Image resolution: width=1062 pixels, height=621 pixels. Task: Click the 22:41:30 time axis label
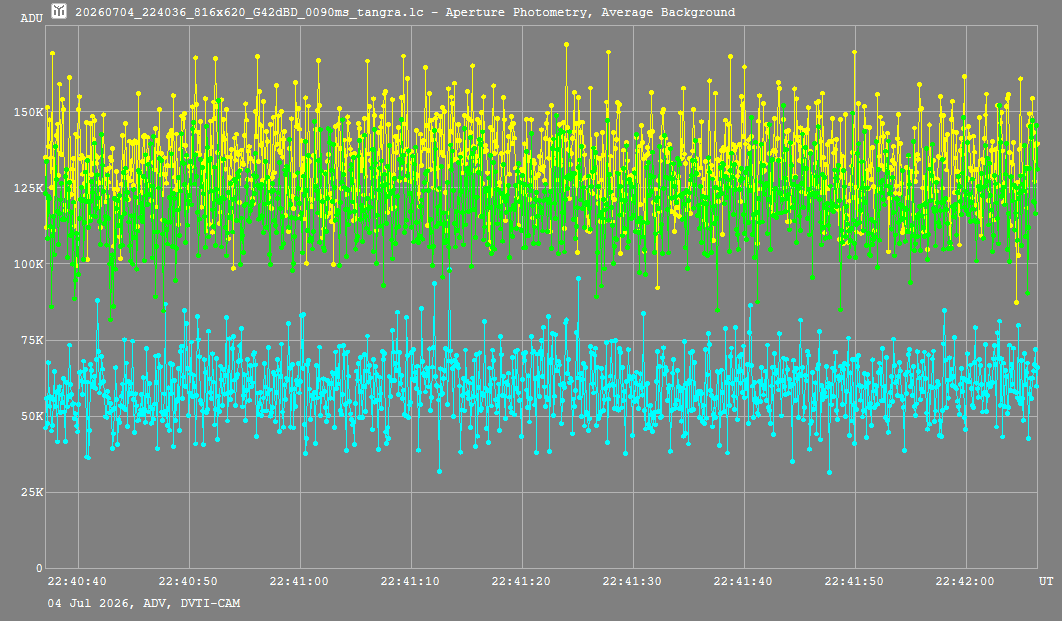click(x=632, y=581)
